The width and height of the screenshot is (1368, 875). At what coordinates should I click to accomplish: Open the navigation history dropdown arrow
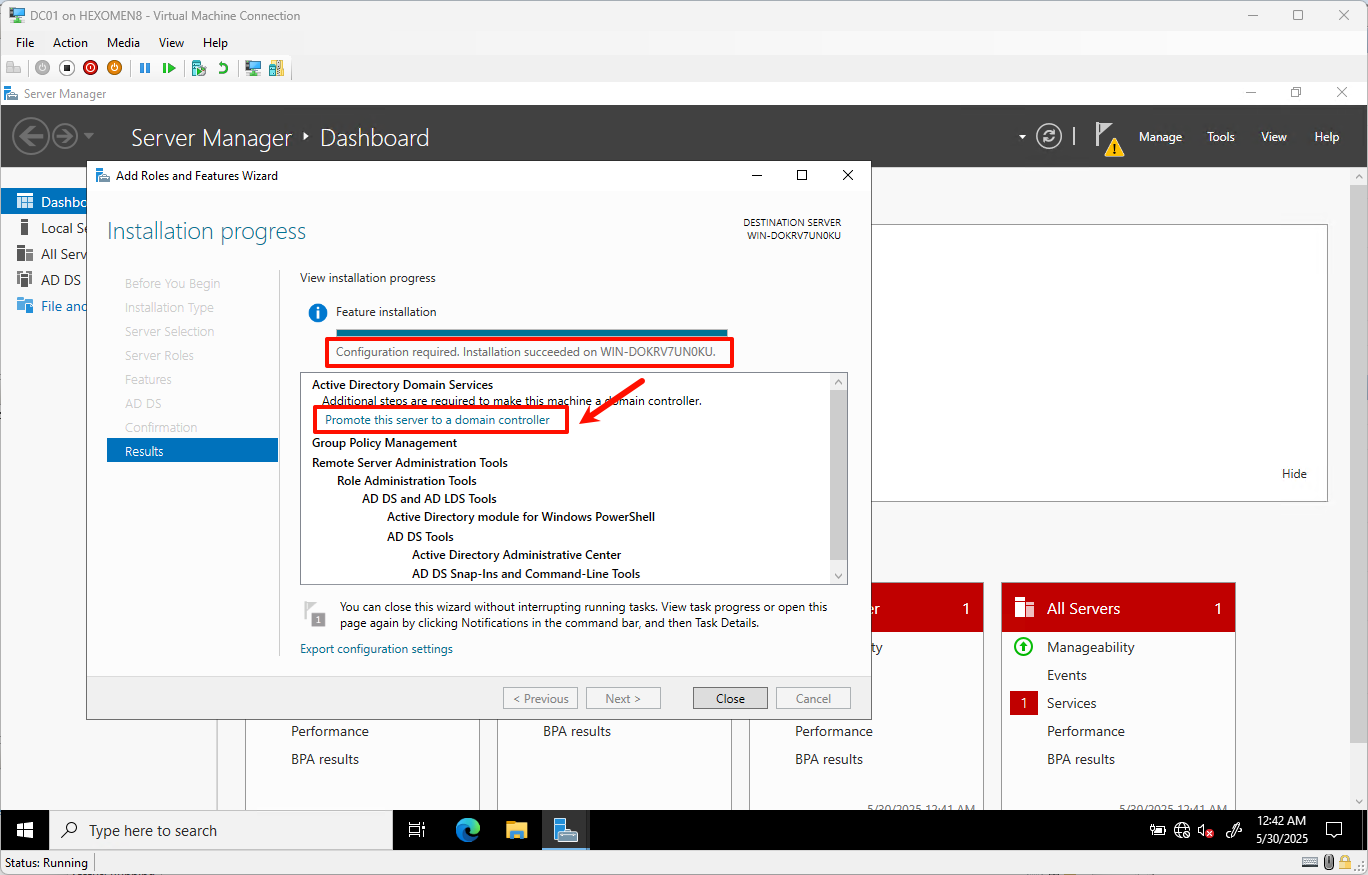pyautogui.click(x=89, y=136)
